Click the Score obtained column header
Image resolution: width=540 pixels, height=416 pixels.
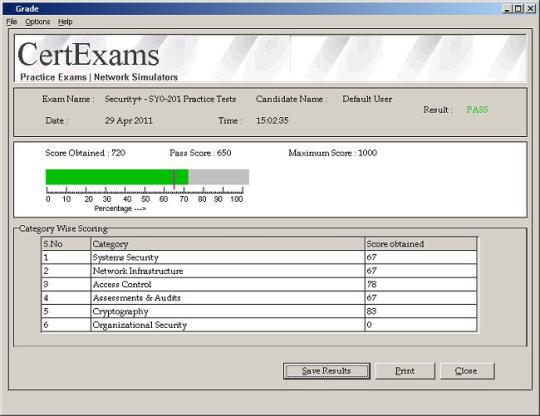(421, 244)
